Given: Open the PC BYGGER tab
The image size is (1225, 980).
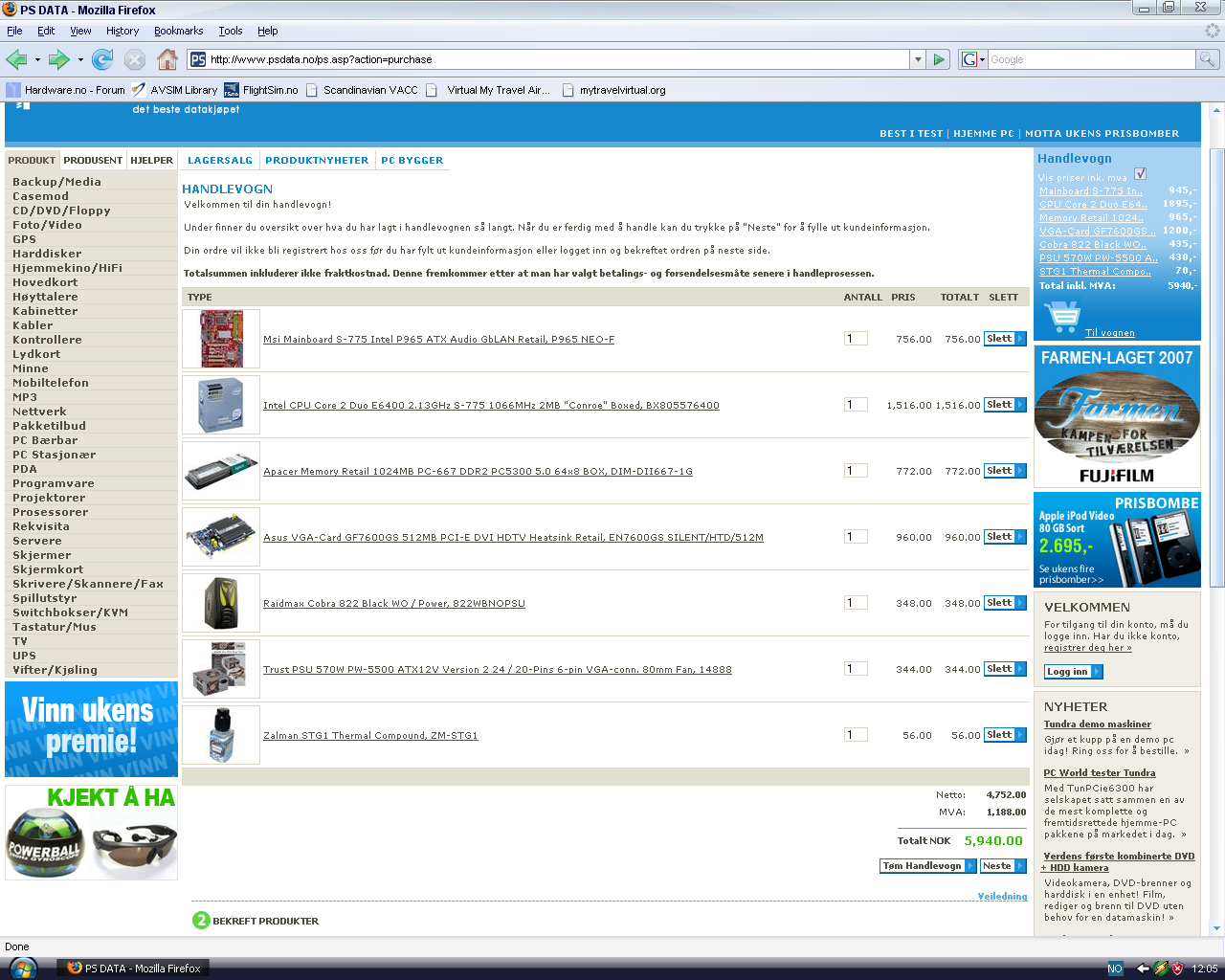Looking at the screenshot, I should 412,161.
